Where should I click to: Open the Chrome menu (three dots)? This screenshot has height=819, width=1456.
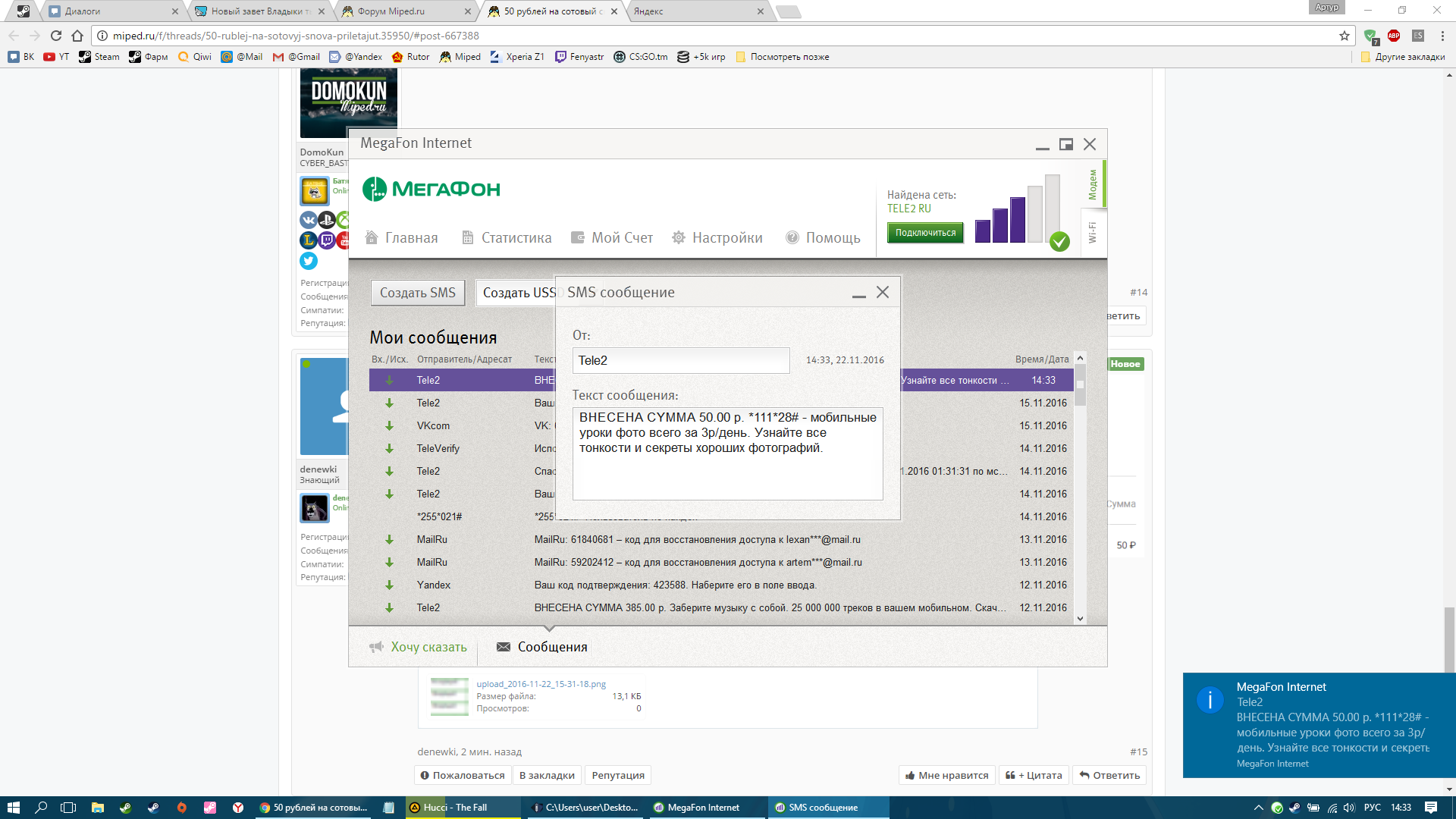(x=1442, y=36)
